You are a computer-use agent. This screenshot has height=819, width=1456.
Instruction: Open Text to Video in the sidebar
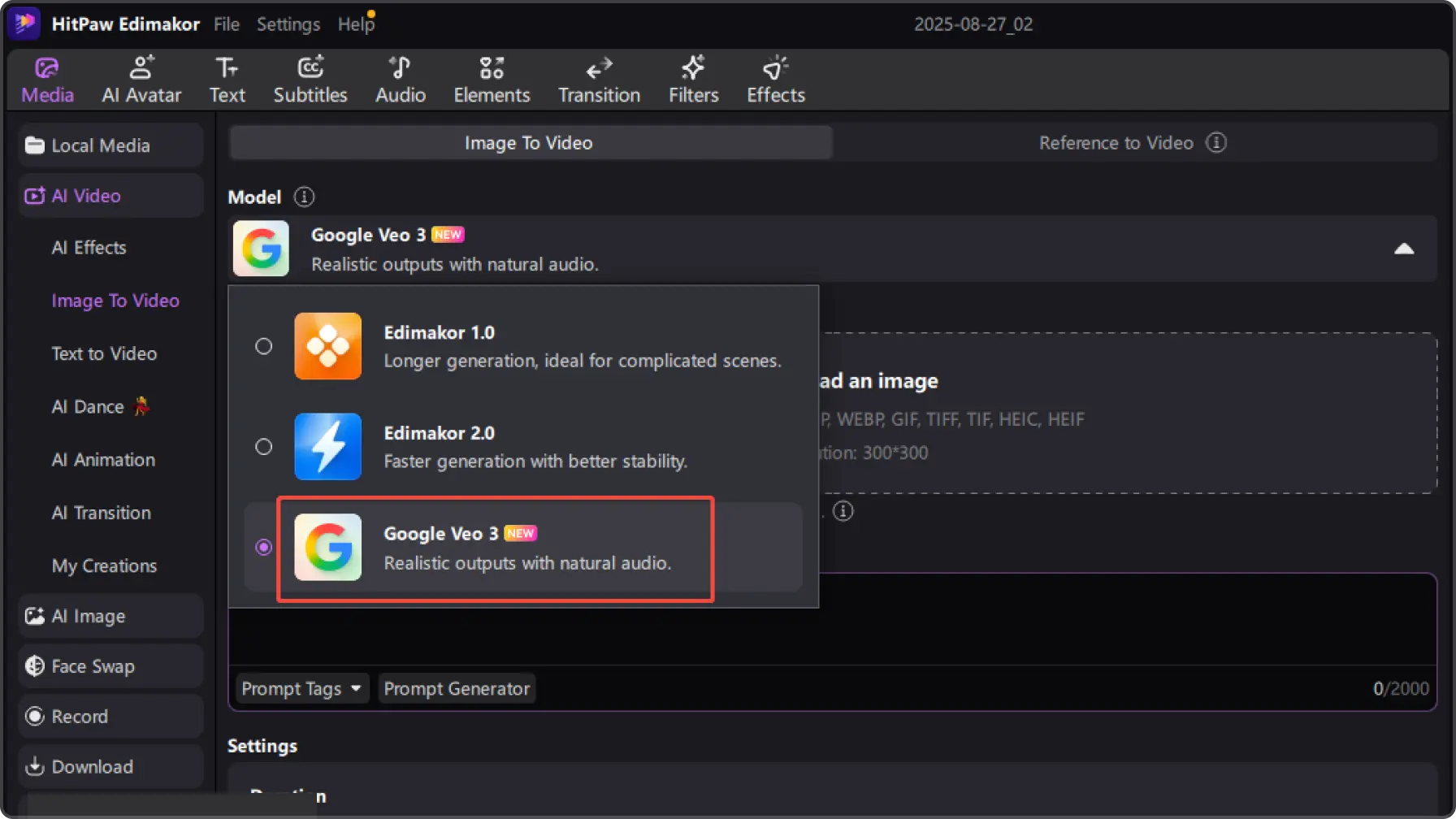pyautogui.click(x=104, y=353)
